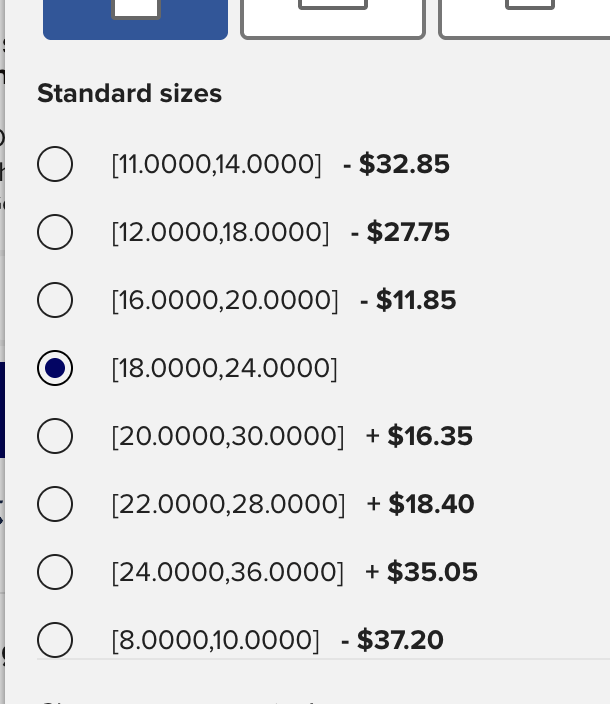
Task: Pick the square orientation button
Action: pyautogui.click(x=524, y=20)
